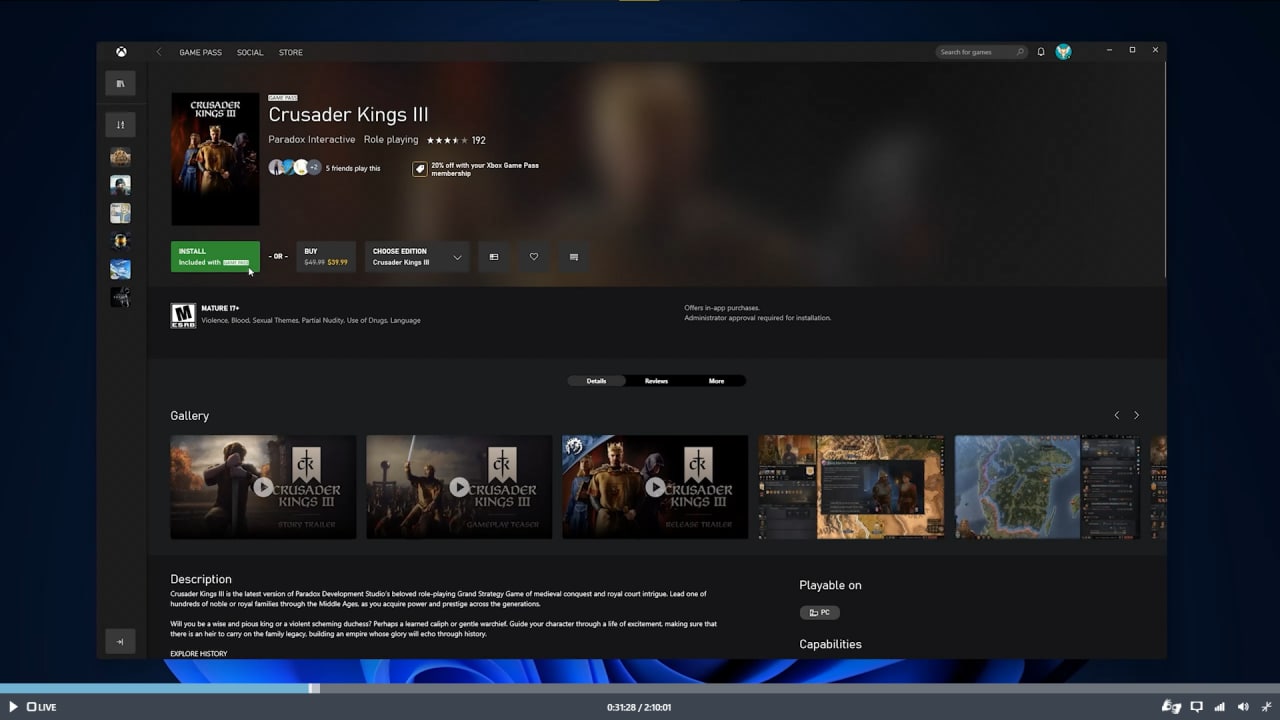The width and height of the screenshot is (1280, 720).
Task: Switch to the More tab
Action: (x=716, y=381)
